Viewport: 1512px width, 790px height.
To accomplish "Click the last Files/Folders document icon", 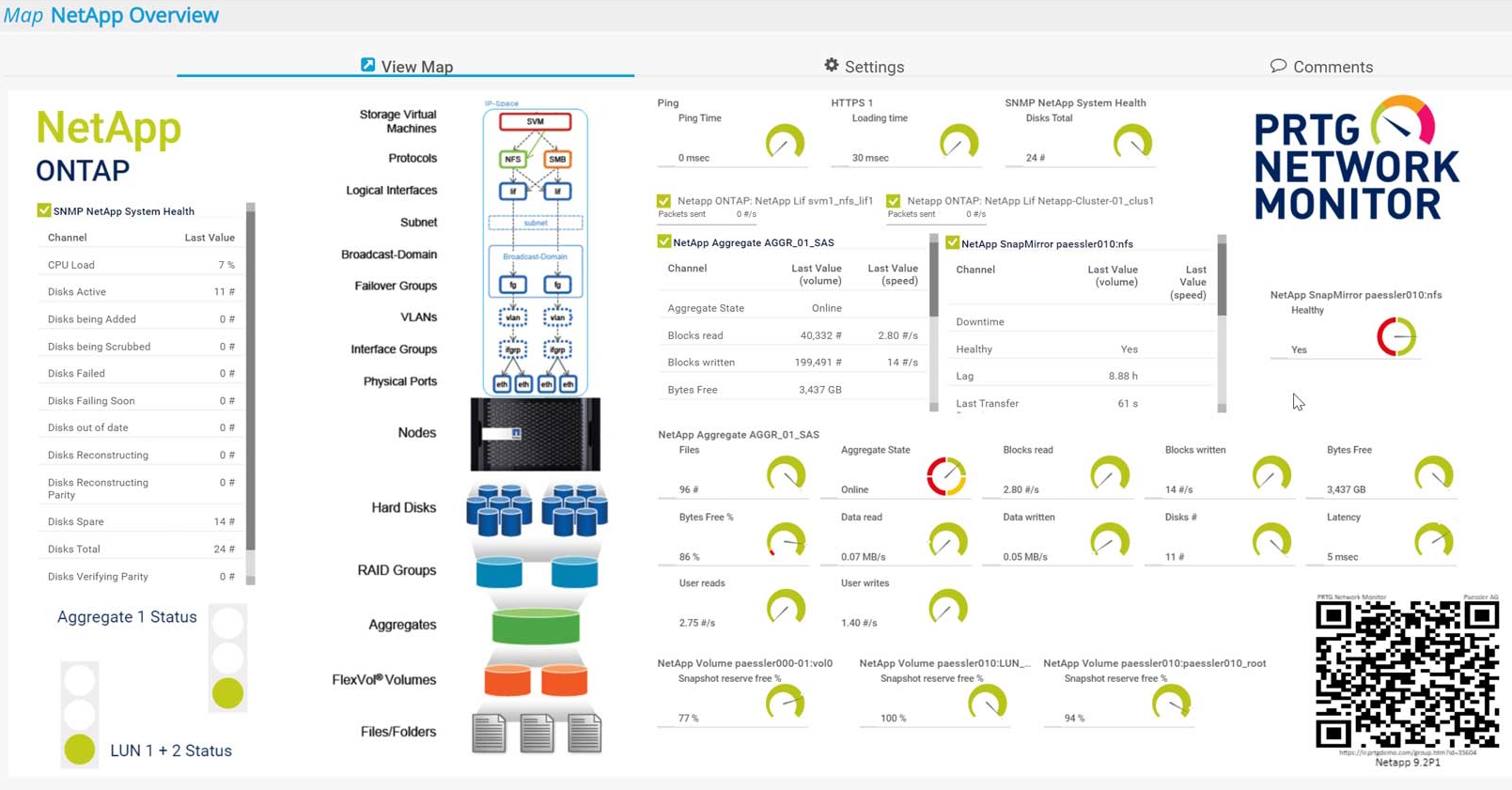I will [x=585, y=734].
